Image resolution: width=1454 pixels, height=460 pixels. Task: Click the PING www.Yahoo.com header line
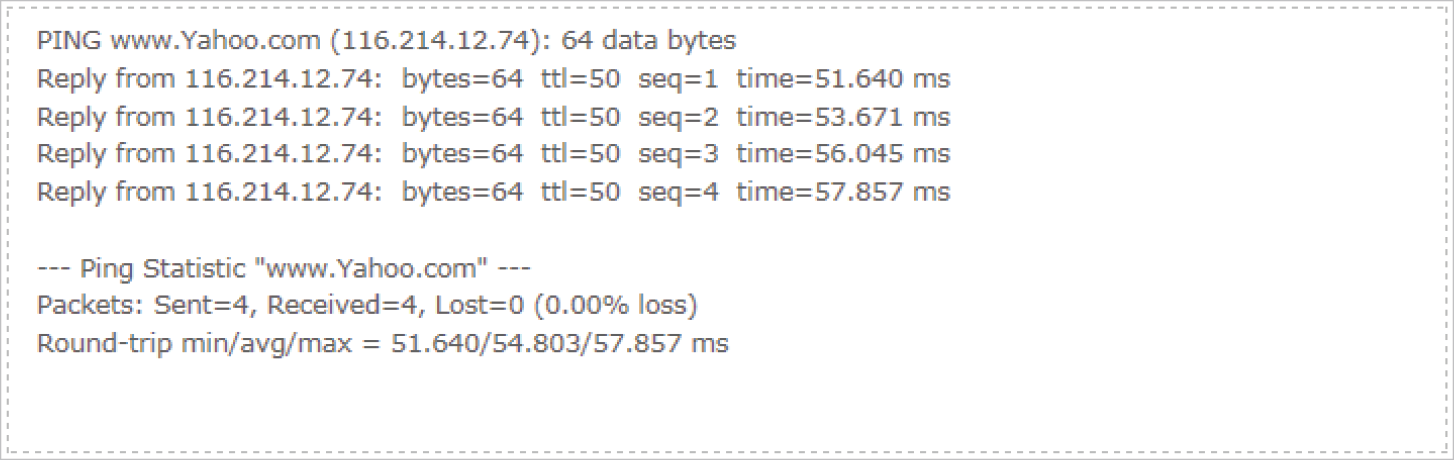386,42
